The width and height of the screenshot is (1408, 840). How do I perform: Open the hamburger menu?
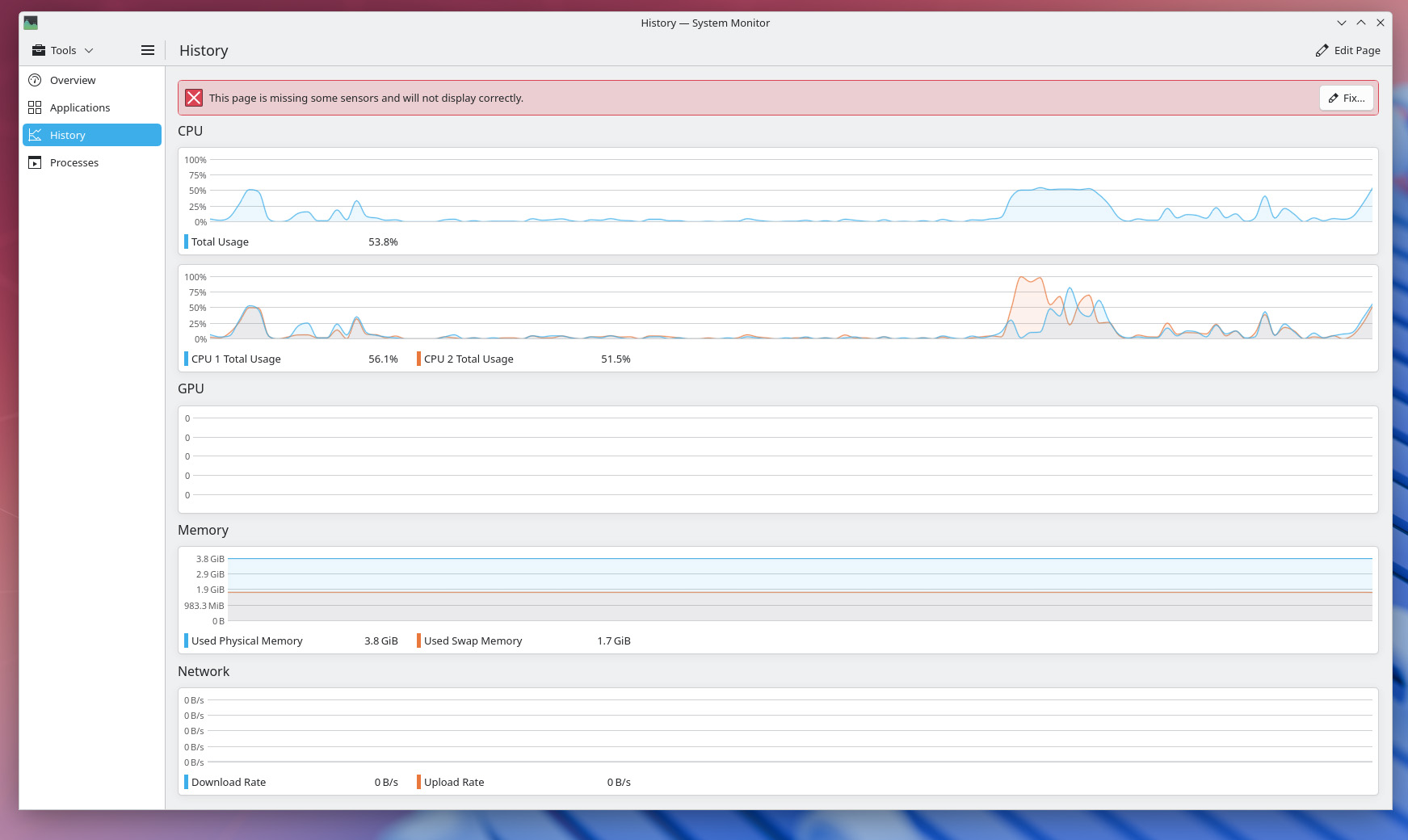tap(148, 50)
